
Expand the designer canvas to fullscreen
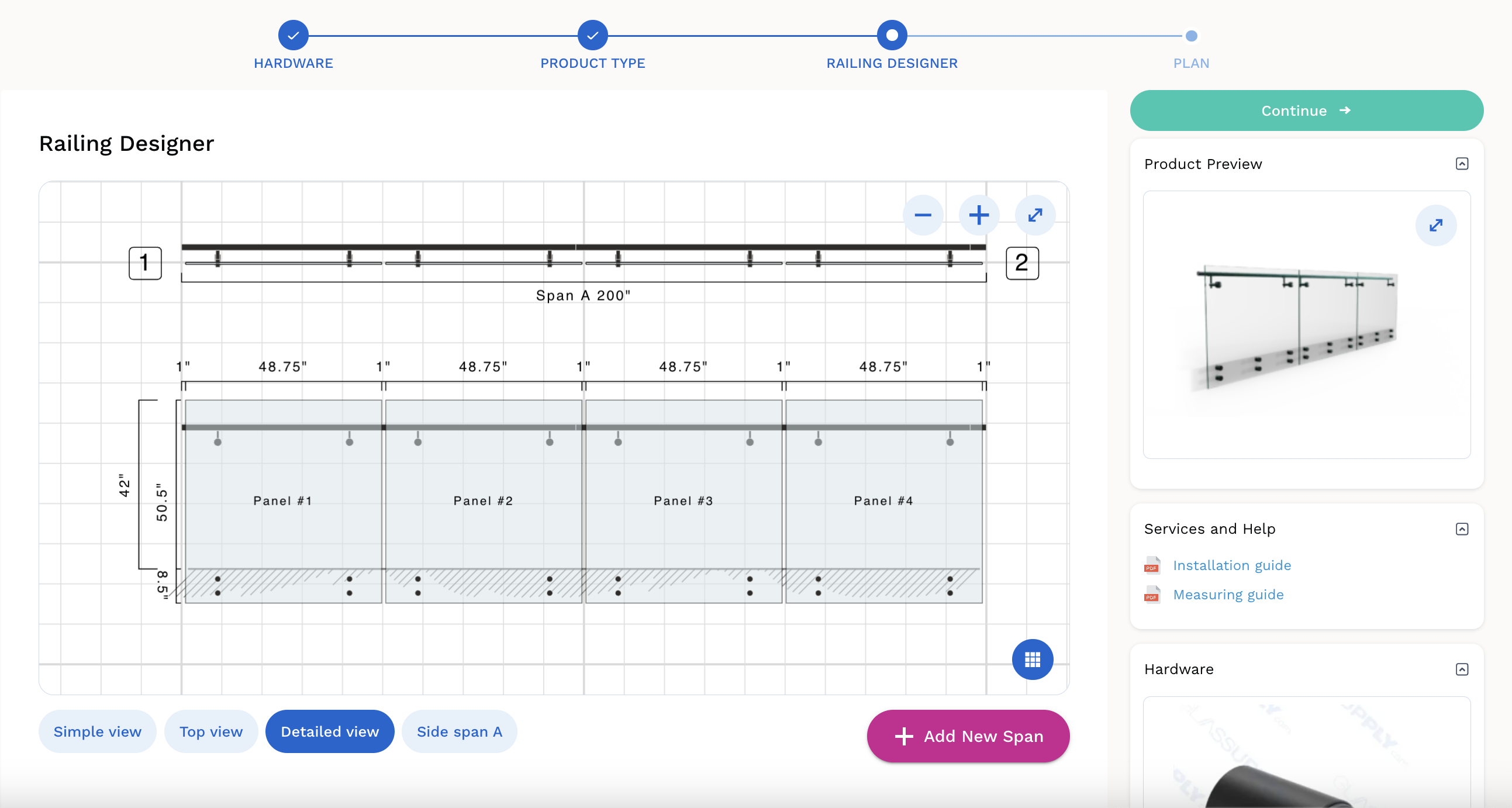tap(1035, 215)
